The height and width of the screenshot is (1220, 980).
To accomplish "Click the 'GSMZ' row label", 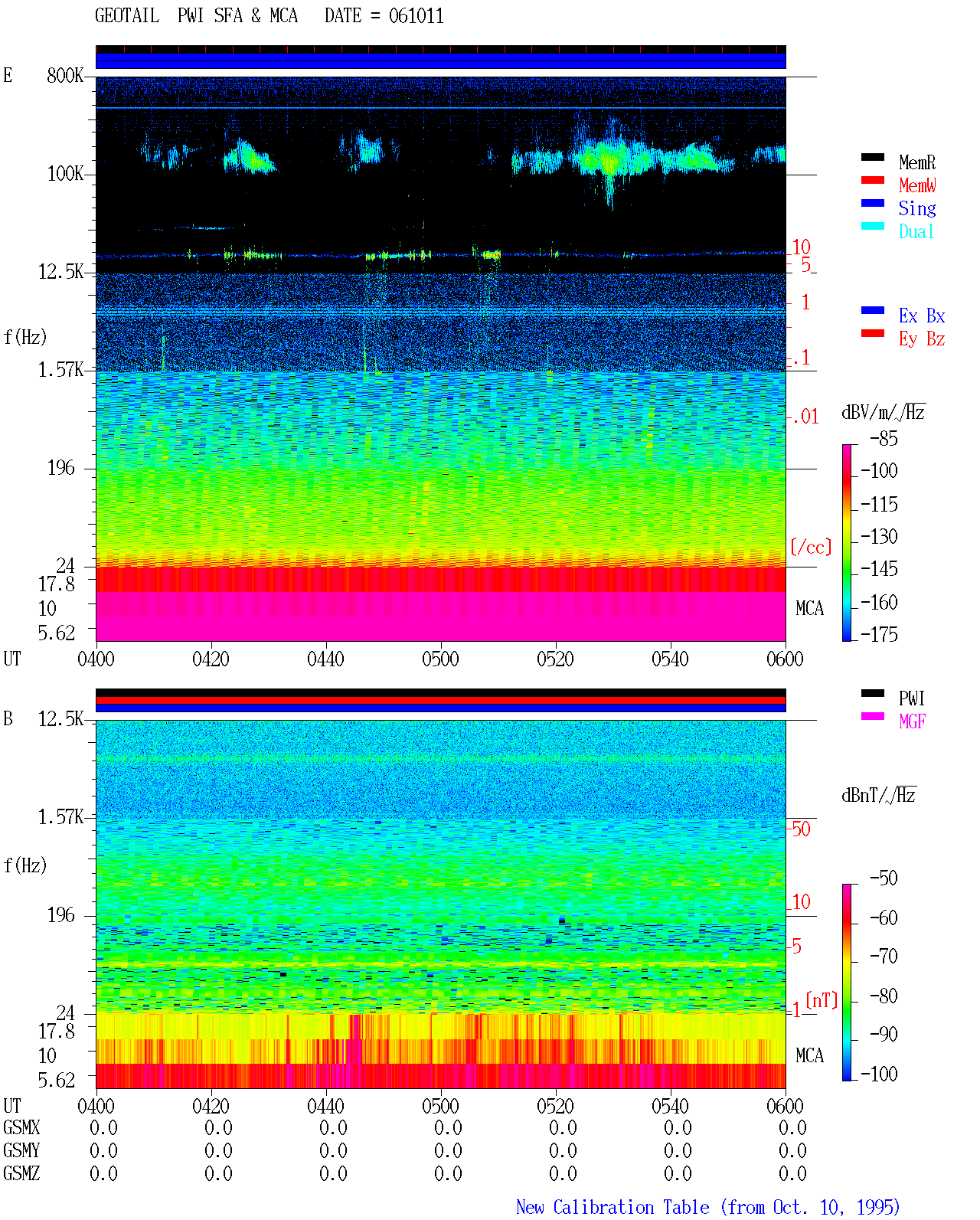I will (x=21, y=1173).
